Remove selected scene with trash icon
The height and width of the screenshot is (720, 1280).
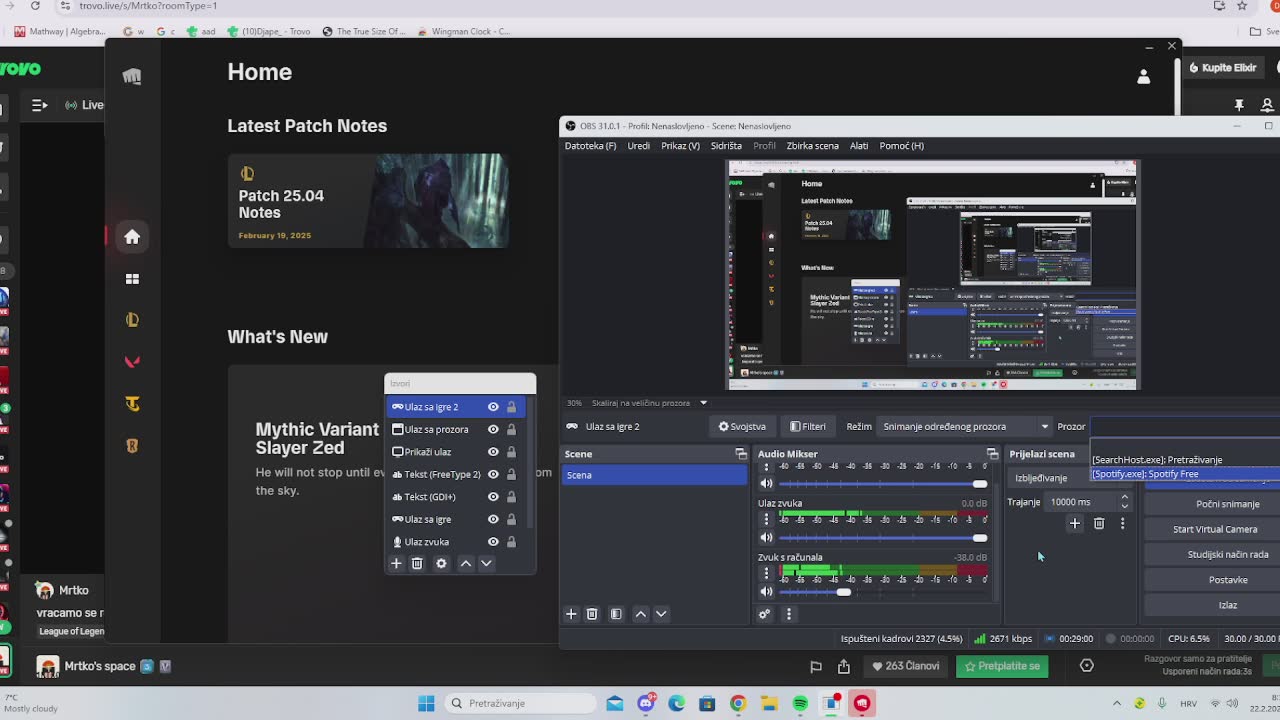tap(592, 614)
